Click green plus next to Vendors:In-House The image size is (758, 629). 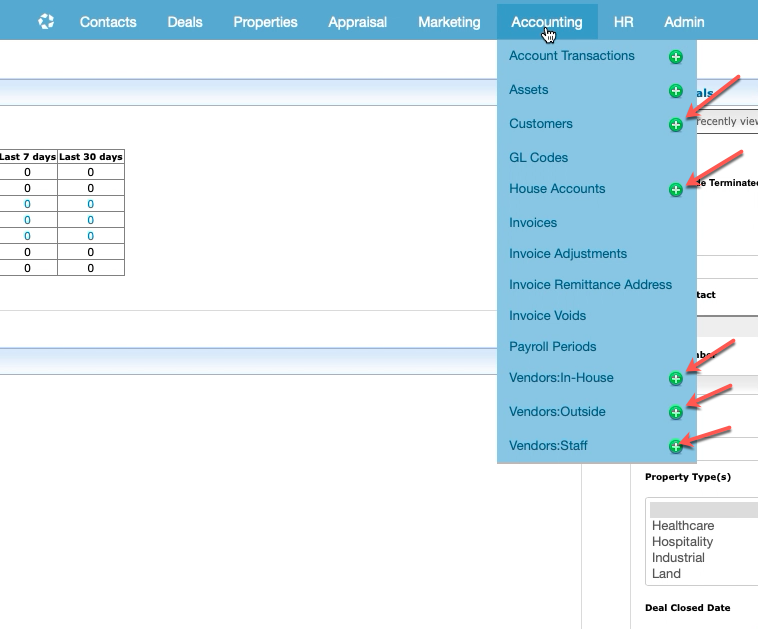click(x=676, y=379)
